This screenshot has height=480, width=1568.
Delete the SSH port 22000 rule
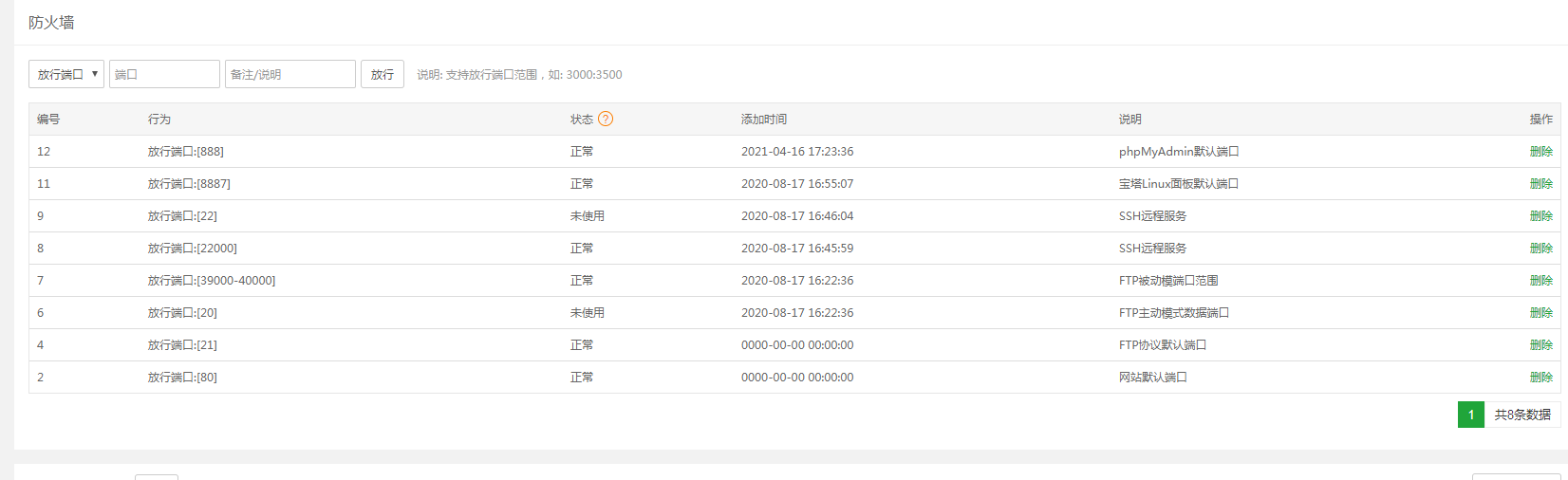(x=1540, y=249)
